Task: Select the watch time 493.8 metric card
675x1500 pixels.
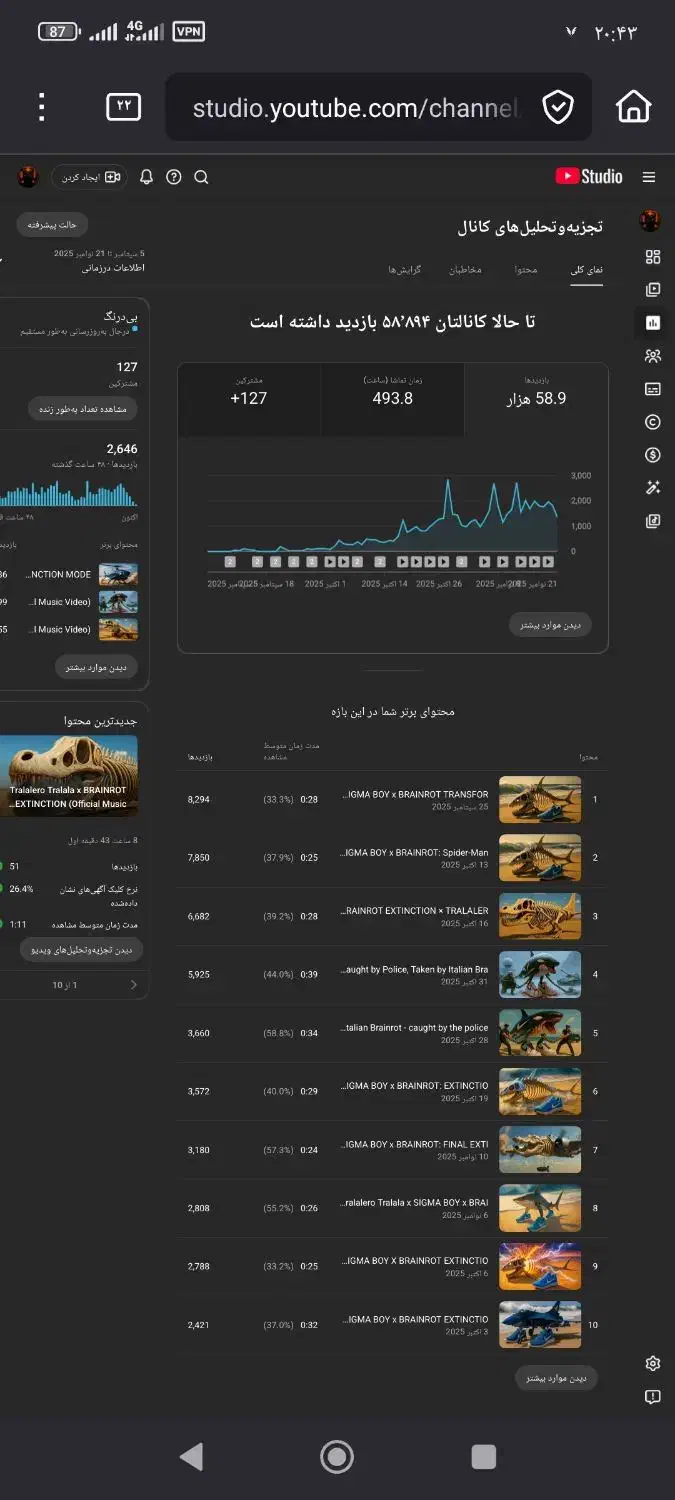Action: pos(393,398)
